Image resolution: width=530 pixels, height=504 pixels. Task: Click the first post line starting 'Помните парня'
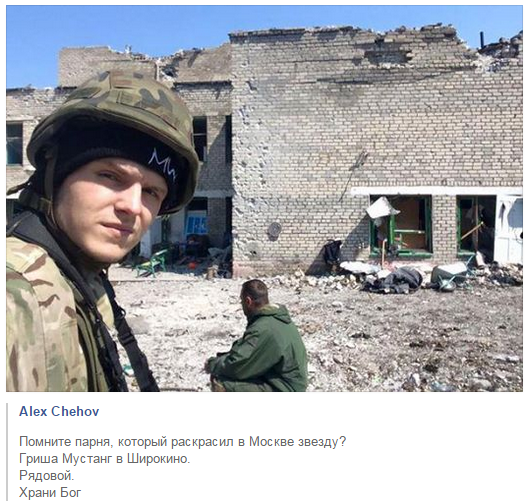(x=183, y=442)
